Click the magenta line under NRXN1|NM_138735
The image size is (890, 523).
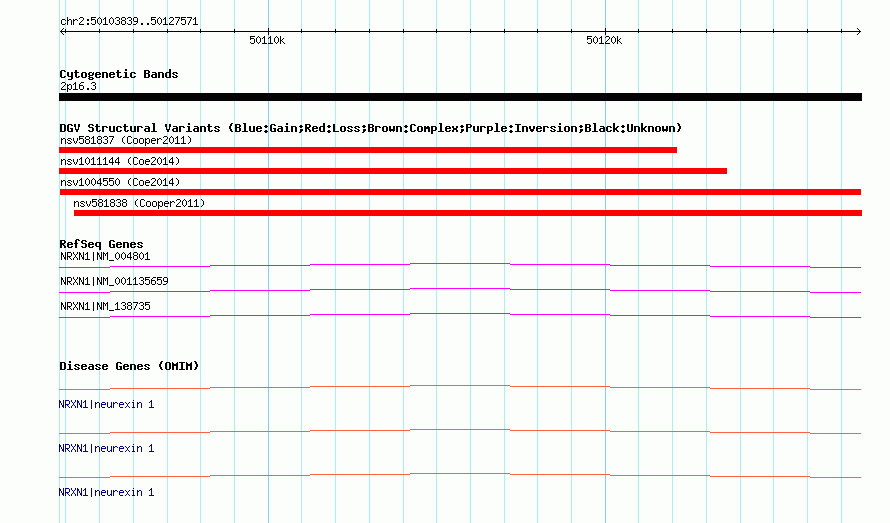(460, 315)
